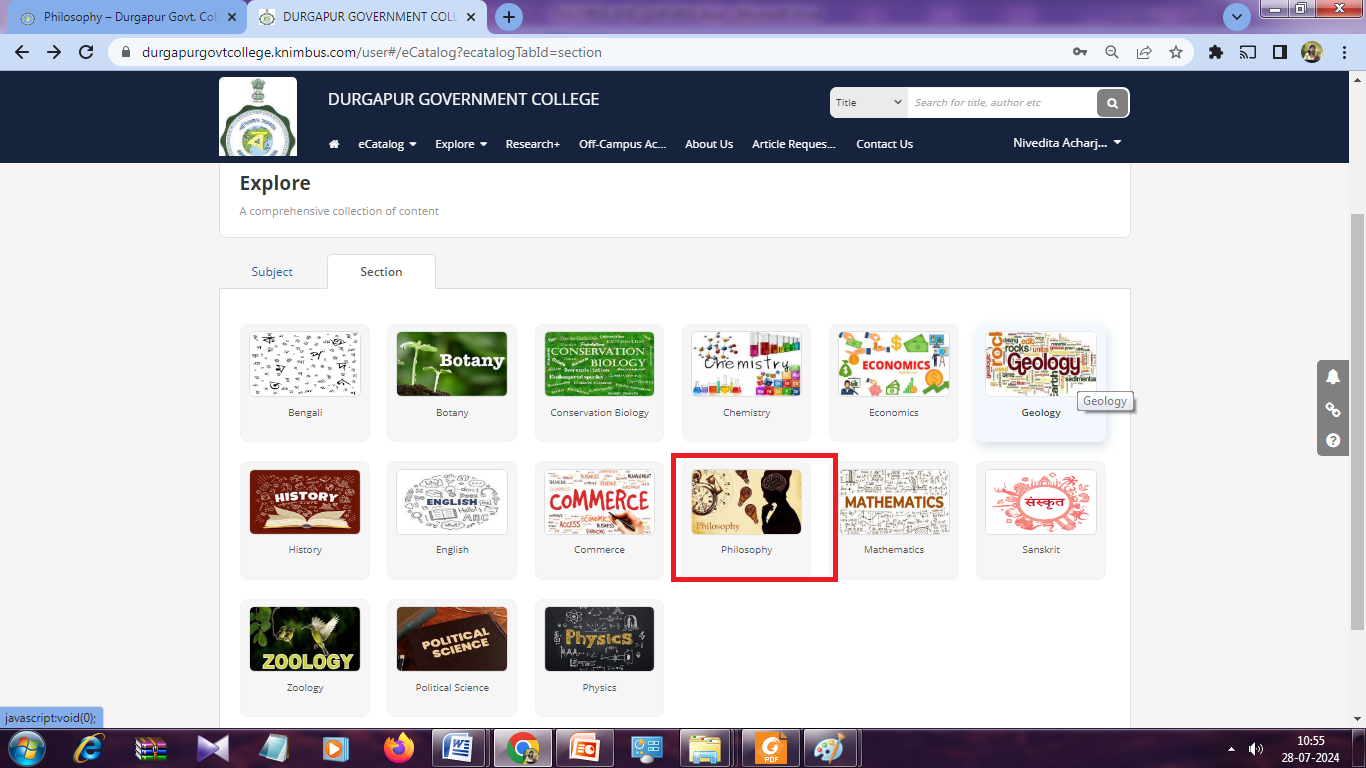Click the search title or author field
The image size is (1366, 768).
click(1000, 103)
